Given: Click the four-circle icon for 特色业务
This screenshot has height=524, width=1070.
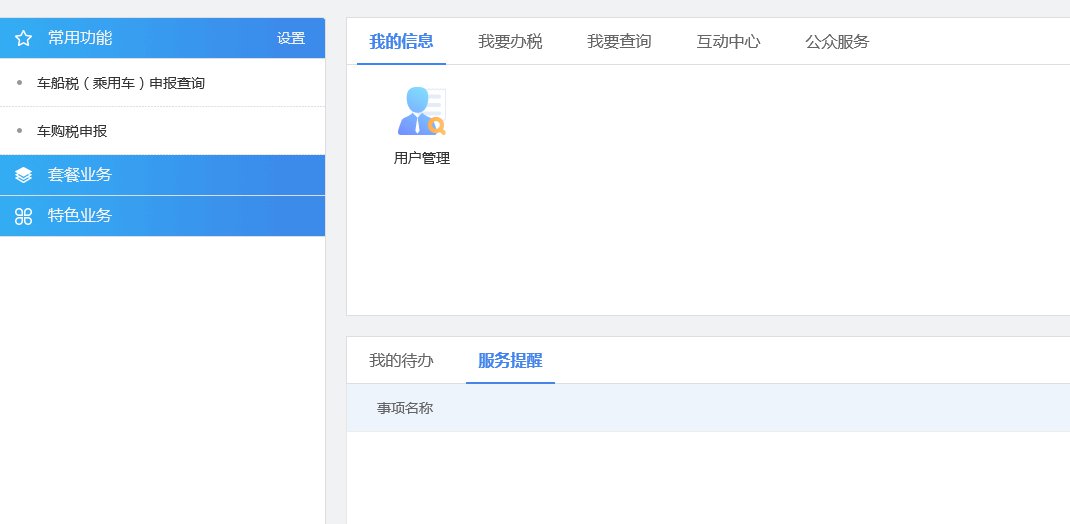Looking at the screenshot, I should [24, 216].
